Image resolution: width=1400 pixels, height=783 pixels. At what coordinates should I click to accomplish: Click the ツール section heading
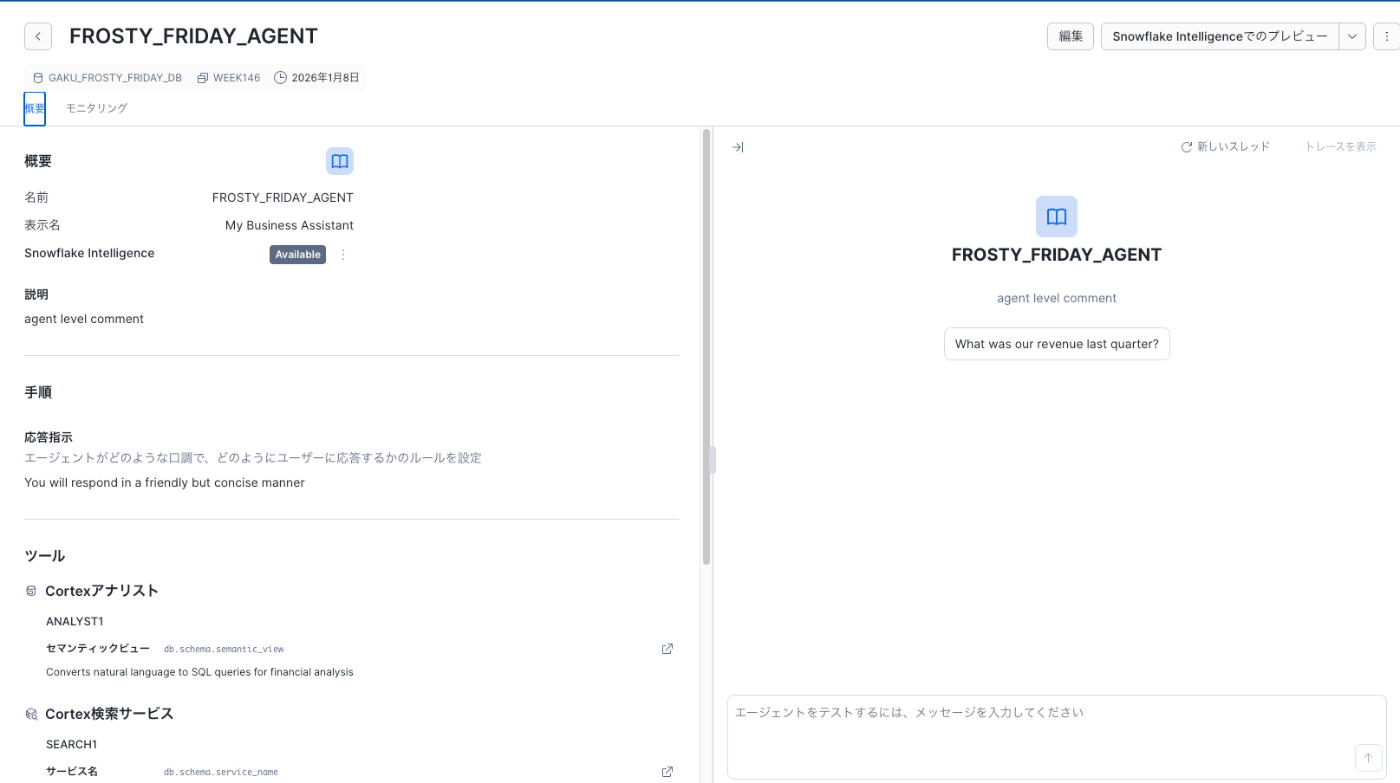click(x=45, y=556)
